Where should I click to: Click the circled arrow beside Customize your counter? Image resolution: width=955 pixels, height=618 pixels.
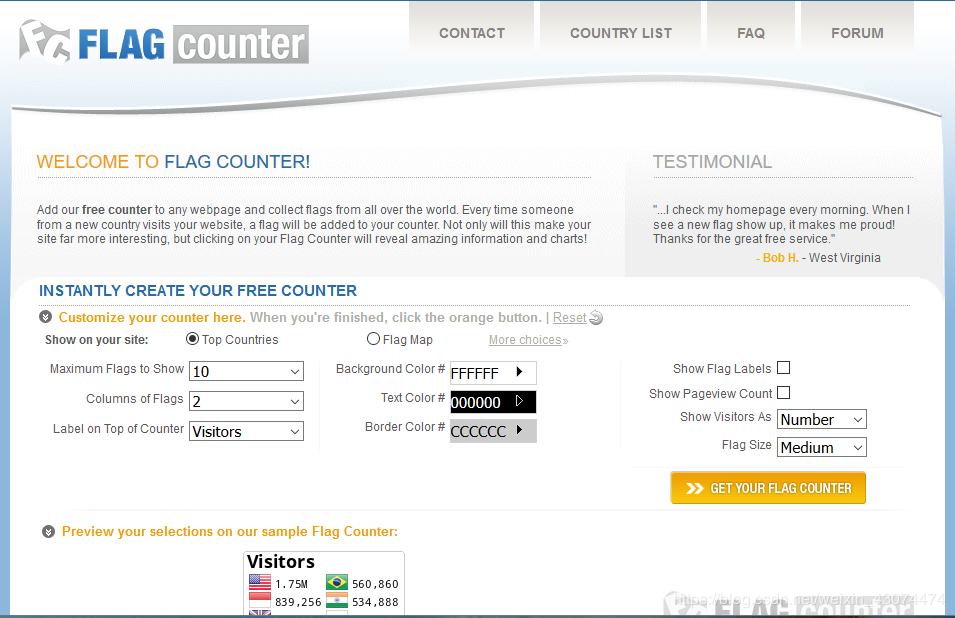coord(46,317)
